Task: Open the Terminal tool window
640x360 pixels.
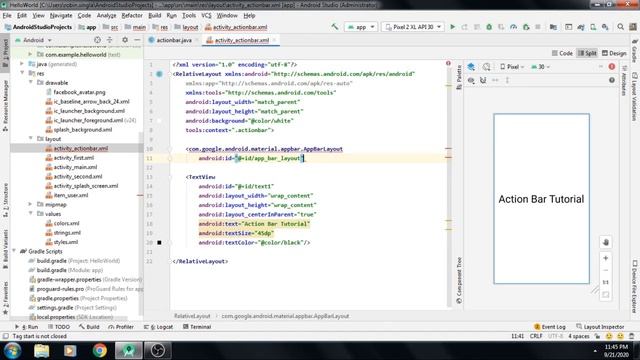Action: point(197,327)
